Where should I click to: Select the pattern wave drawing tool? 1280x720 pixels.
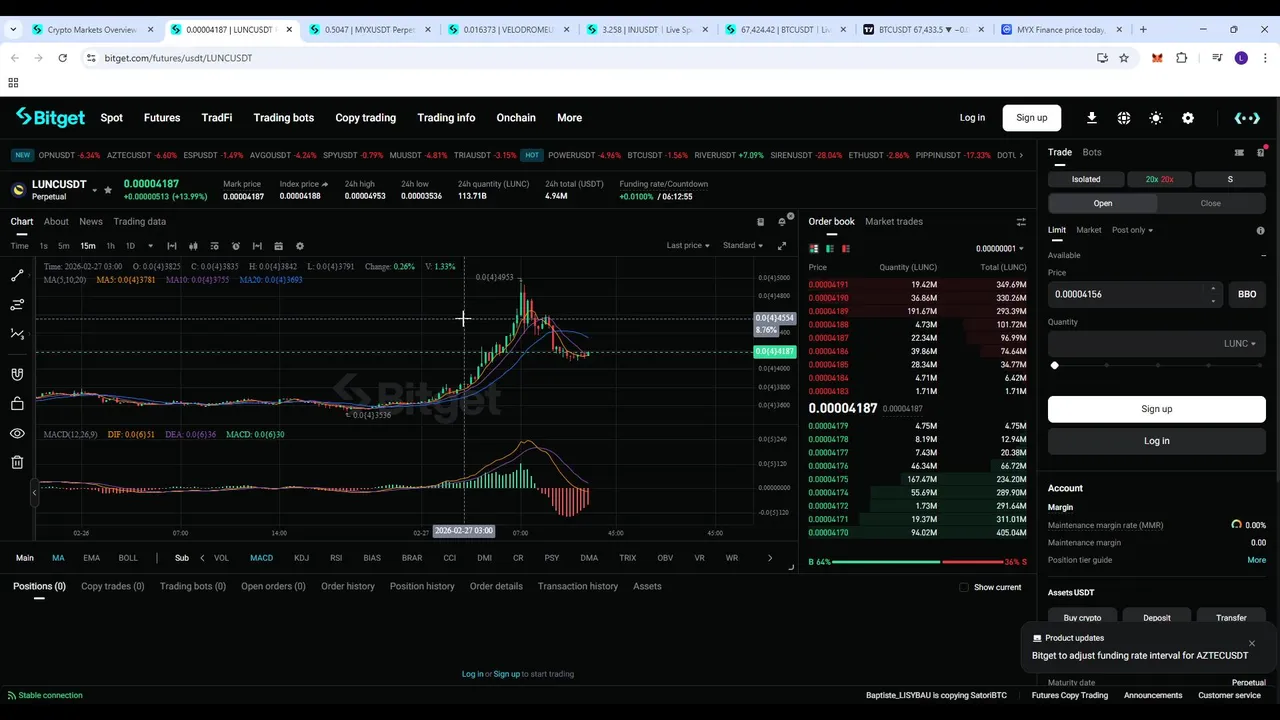(17, 334)
